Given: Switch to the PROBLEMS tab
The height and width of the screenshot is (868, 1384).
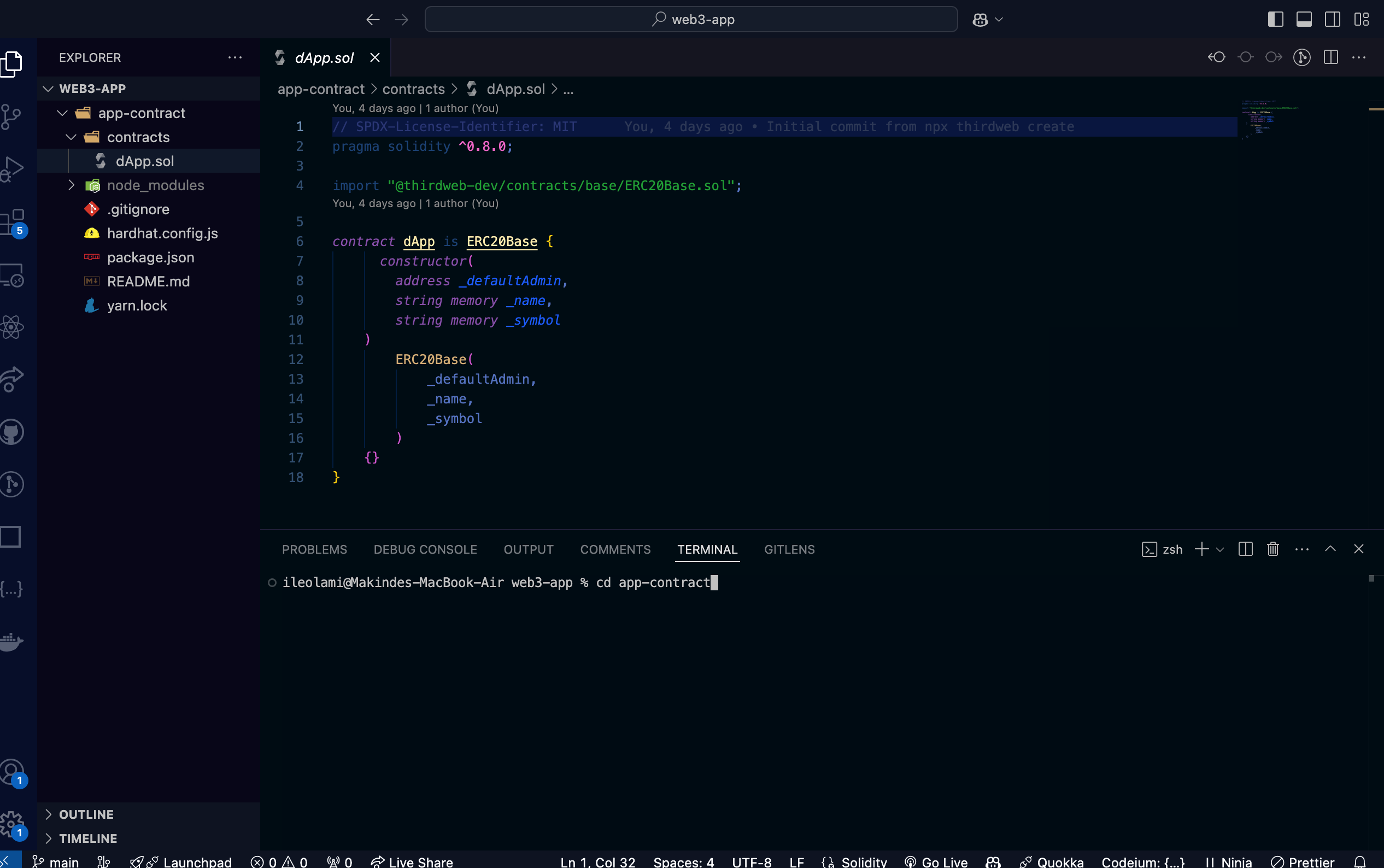Looking at the screenshot, I should [315, 549].
